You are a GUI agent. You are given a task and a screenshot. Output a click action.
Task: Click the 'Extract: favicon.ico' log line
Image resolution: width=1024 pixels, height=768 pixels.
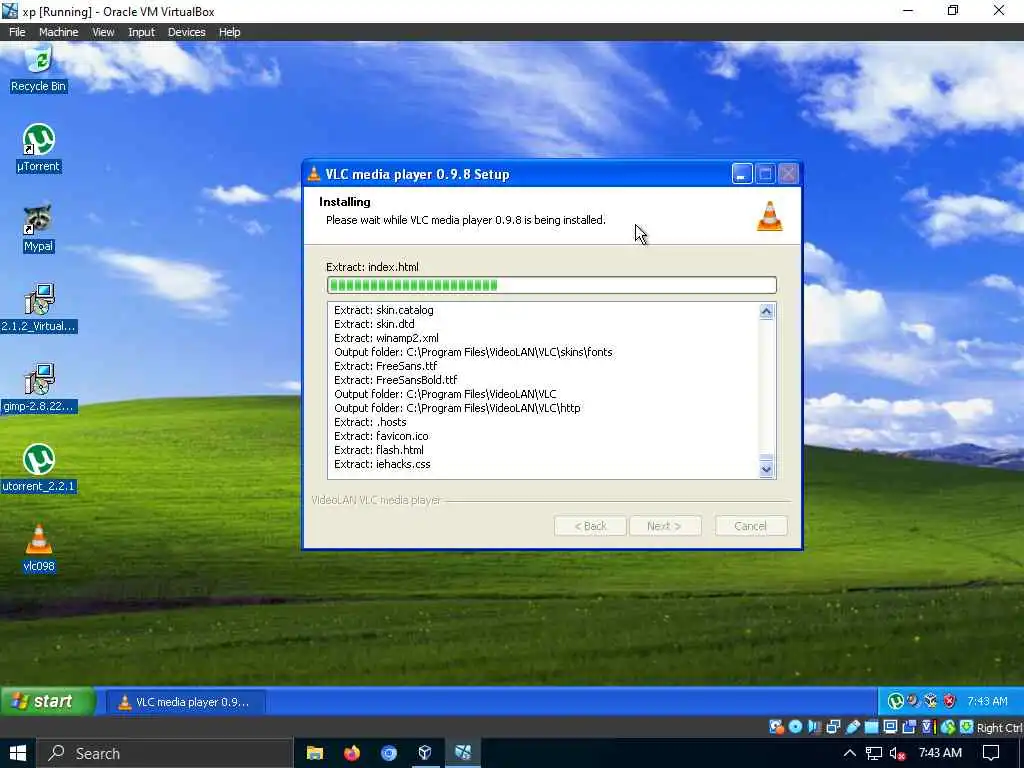point(381,436)
